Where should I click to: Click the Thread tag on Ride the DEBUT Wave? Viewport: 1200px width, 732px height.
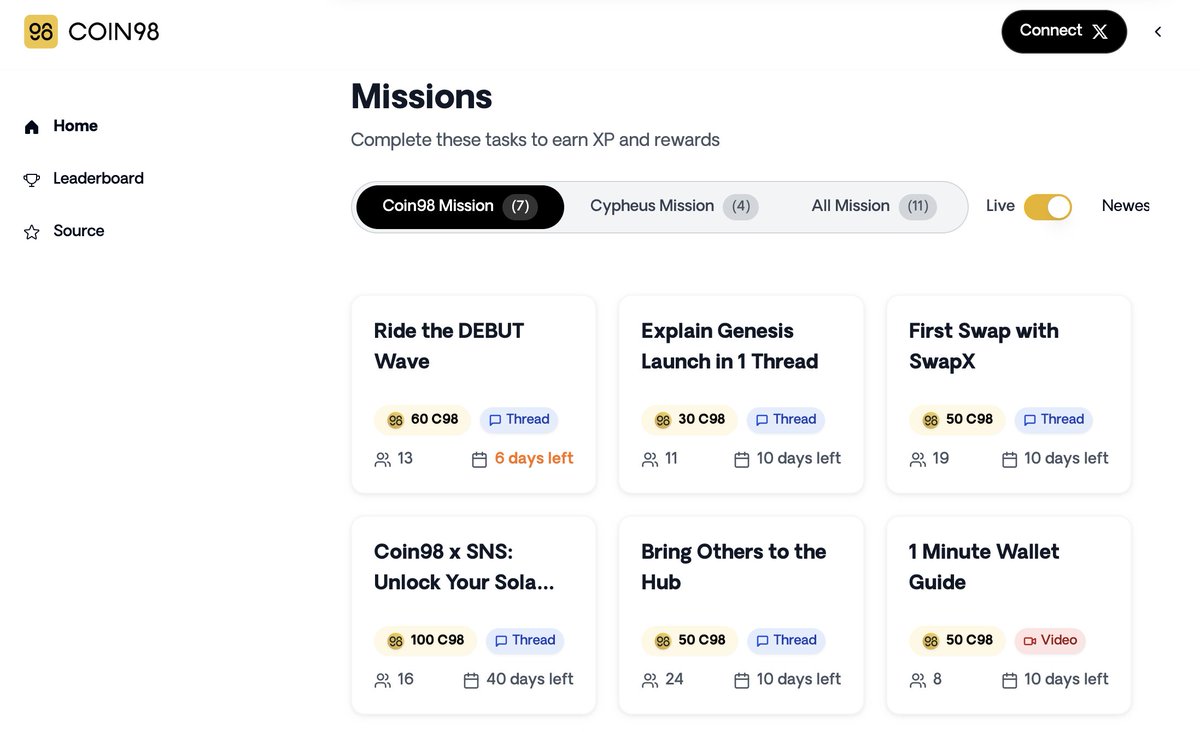point(519,419)
